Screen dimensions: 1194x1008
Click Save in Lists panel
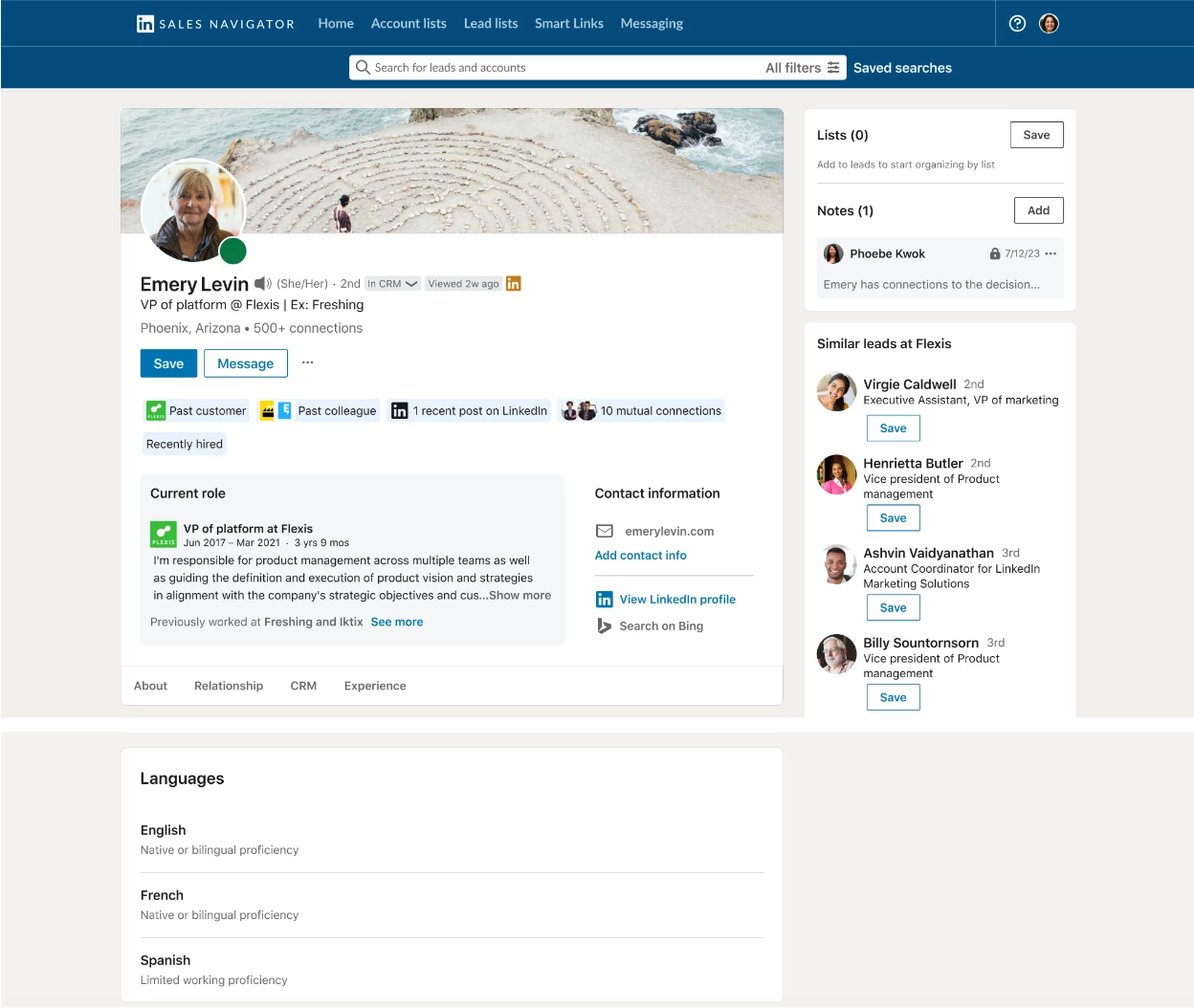tap(1036, 135)
